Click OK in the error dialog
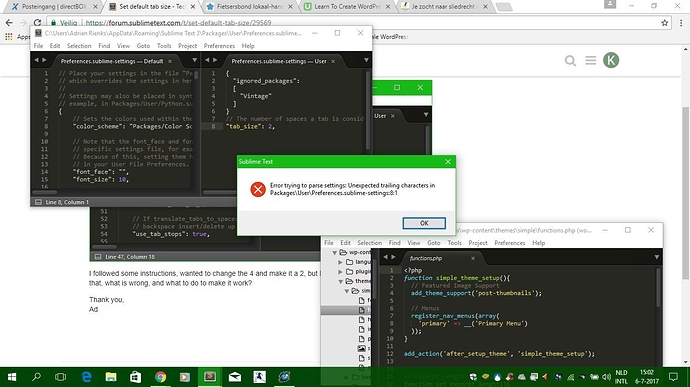This screenshot has height=387, width=690. pyautogui.click(x=424, y=223)
